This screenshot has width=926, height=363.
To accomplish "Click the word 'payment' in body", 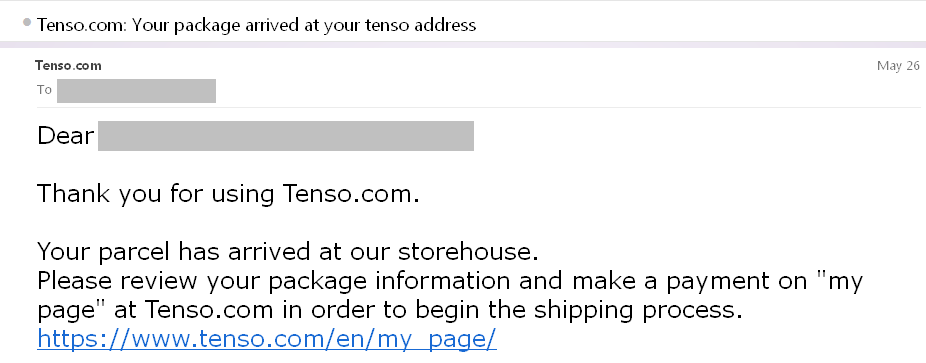I will (x=737, y=283).
